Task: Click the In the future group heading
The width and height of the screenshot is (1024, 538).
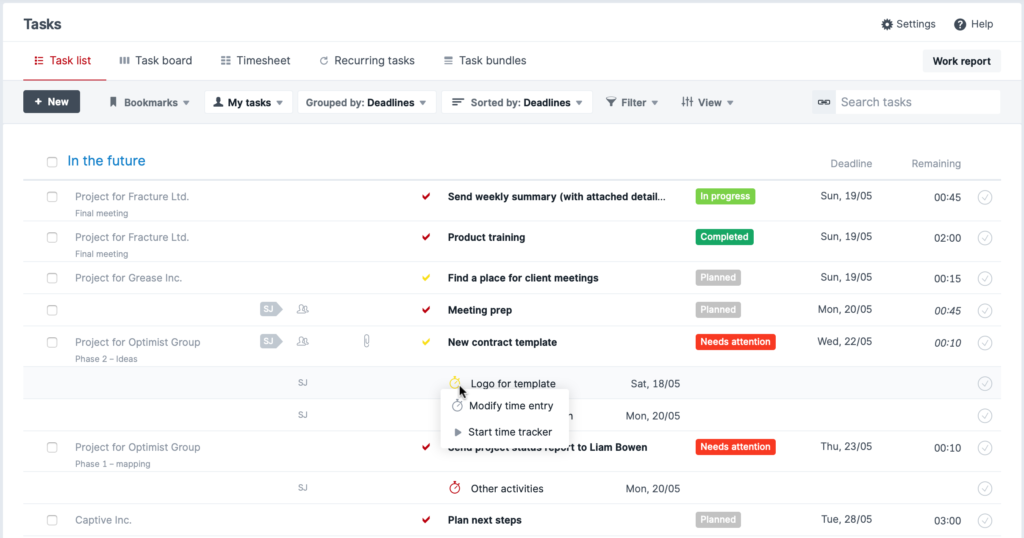Action: pos(106,161)
